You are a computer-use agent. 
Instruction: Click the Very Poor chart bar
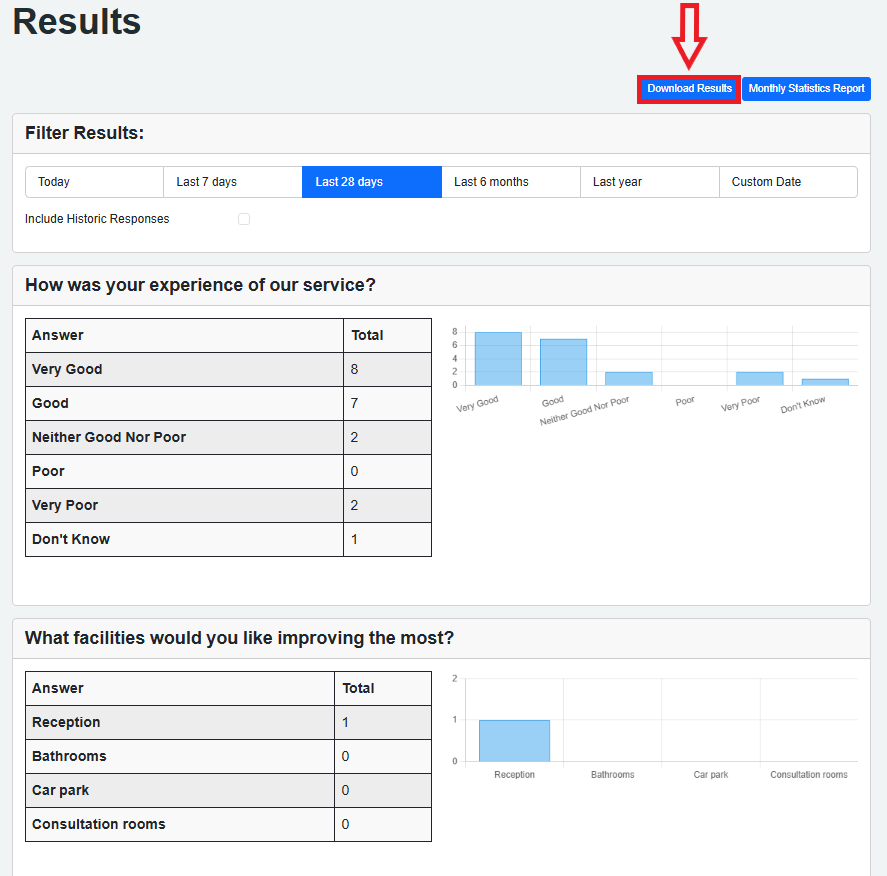click(759, 379)
